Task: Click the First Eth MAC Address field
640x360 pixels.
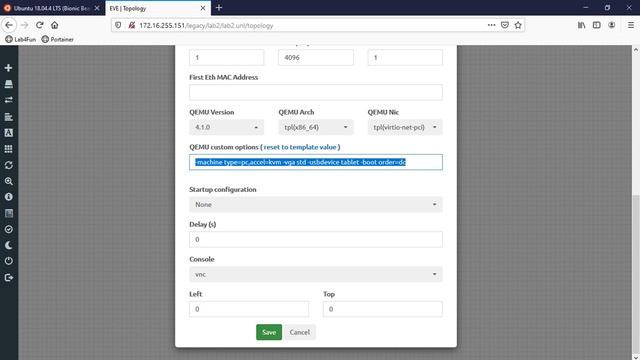Action: pyautogui.click(x=316, y=92)
